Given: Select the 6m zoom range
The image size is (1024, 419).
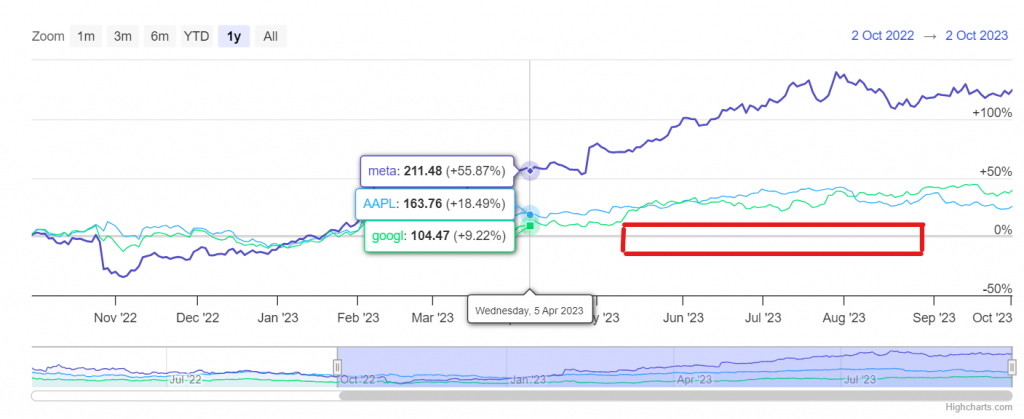Looking at the screenshot, I should 160,37.
